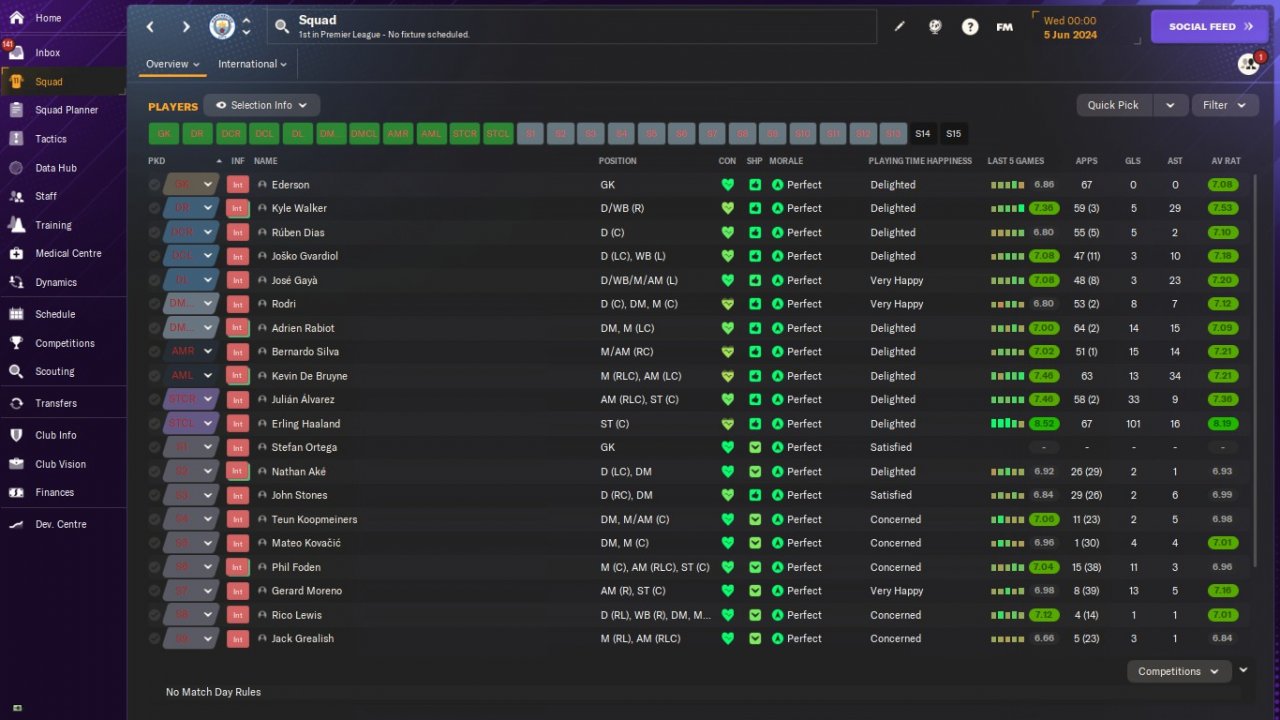The height and width of the screenshot is (720, 1280).
Task: Toggle the selection circle for Ederson
Action: (x=154, y=185)
